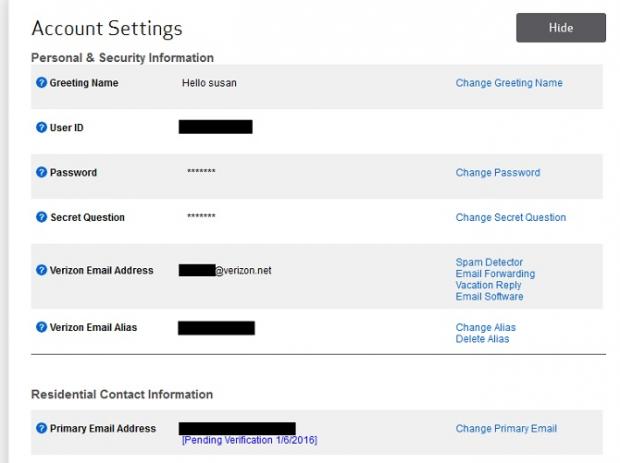Open Change Primary Email link
620x463 pixels.
(x=506, y=428)
